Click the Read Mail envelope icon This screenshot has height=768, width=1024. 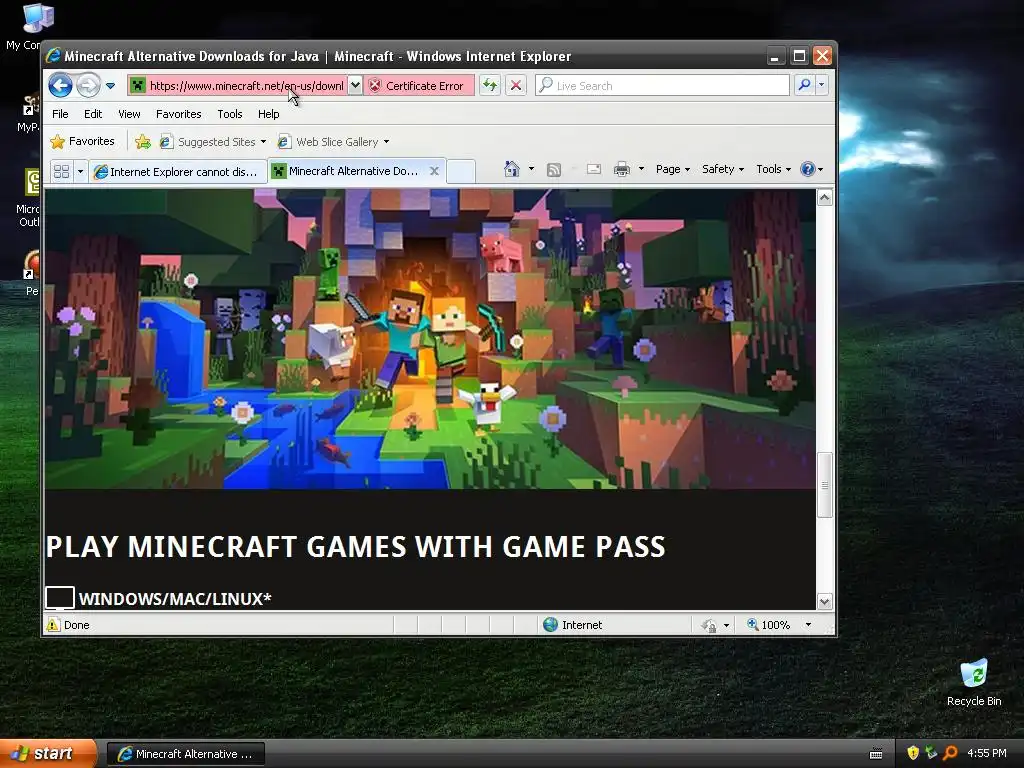(594, 170)
